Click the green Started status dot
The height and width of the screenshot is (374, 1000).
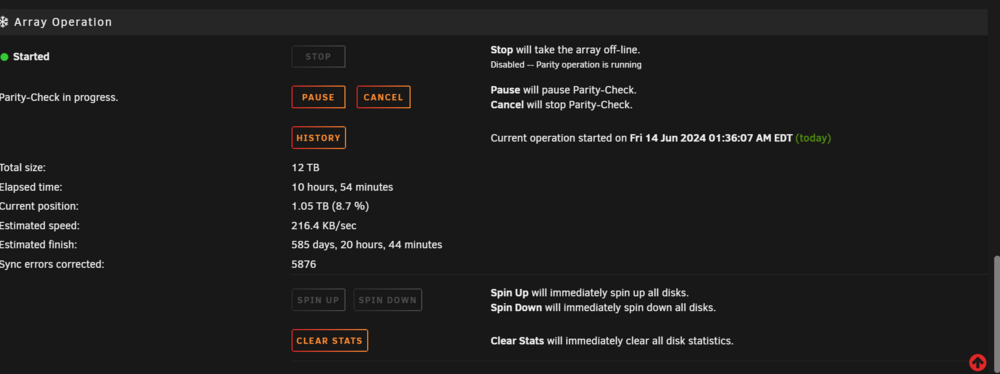click(x=4, y=57)
